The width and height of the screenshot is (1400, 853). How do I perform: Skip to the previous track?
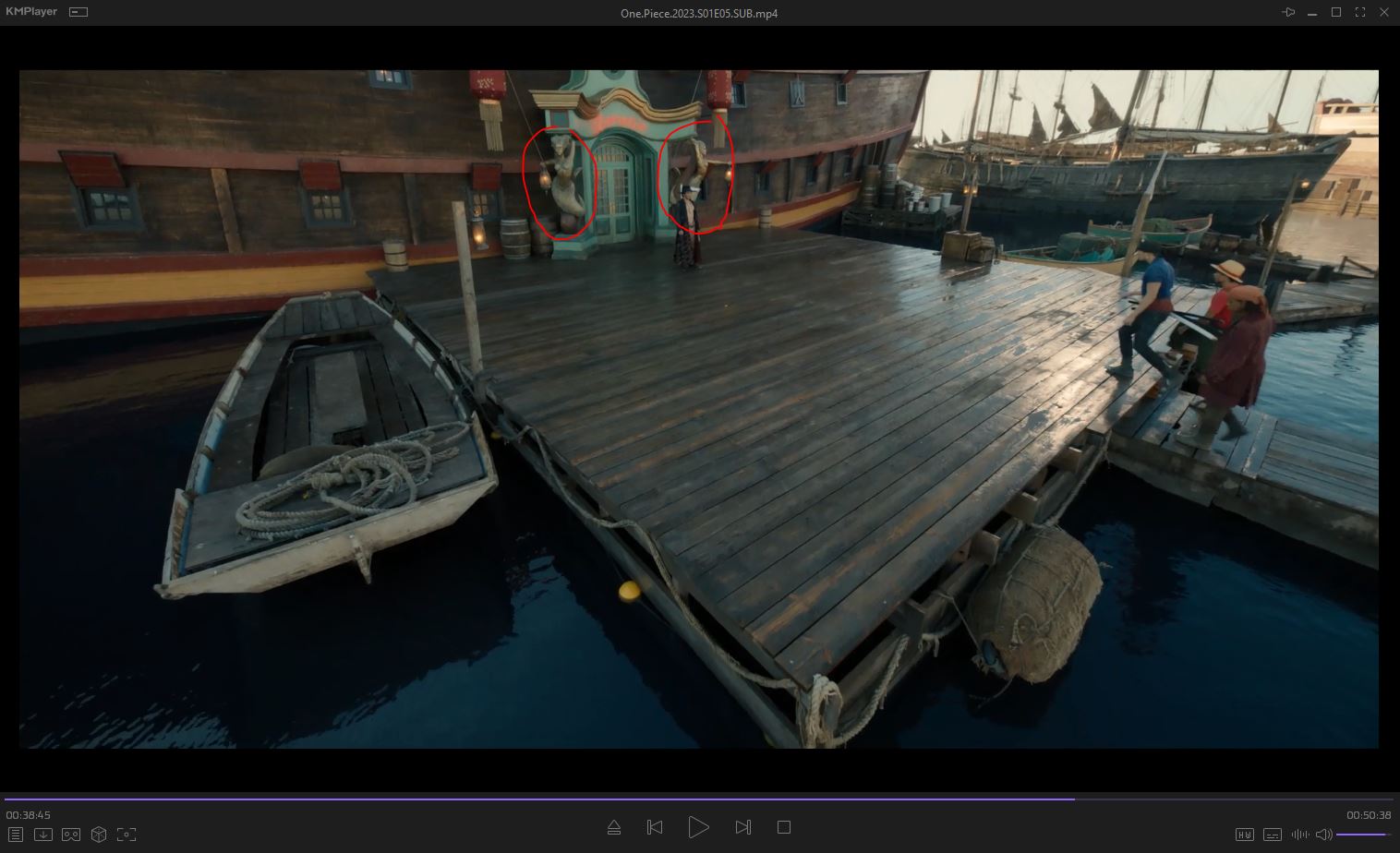pos(655,827)
